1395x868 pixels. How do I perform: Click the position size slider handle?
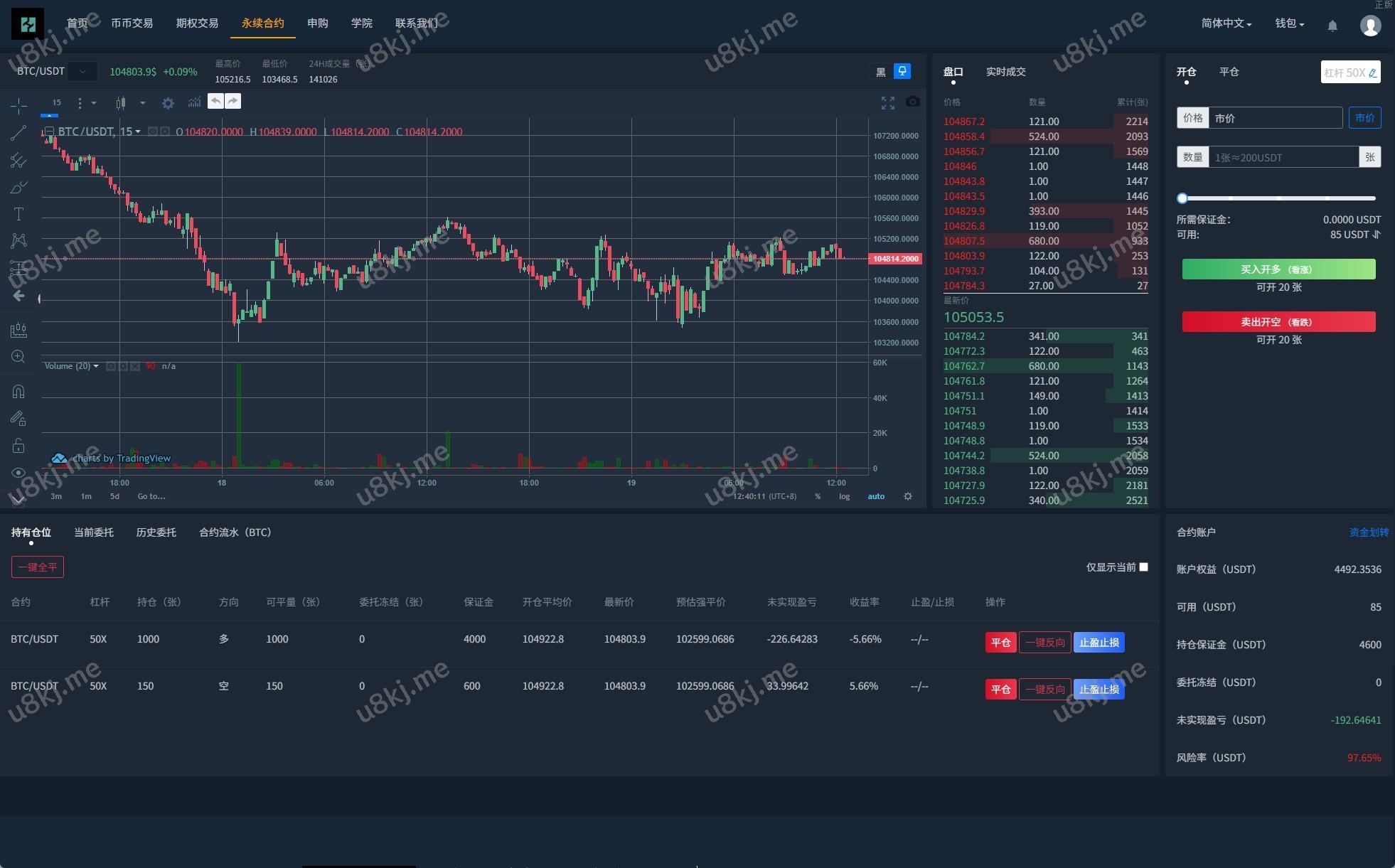point(1182,198)
